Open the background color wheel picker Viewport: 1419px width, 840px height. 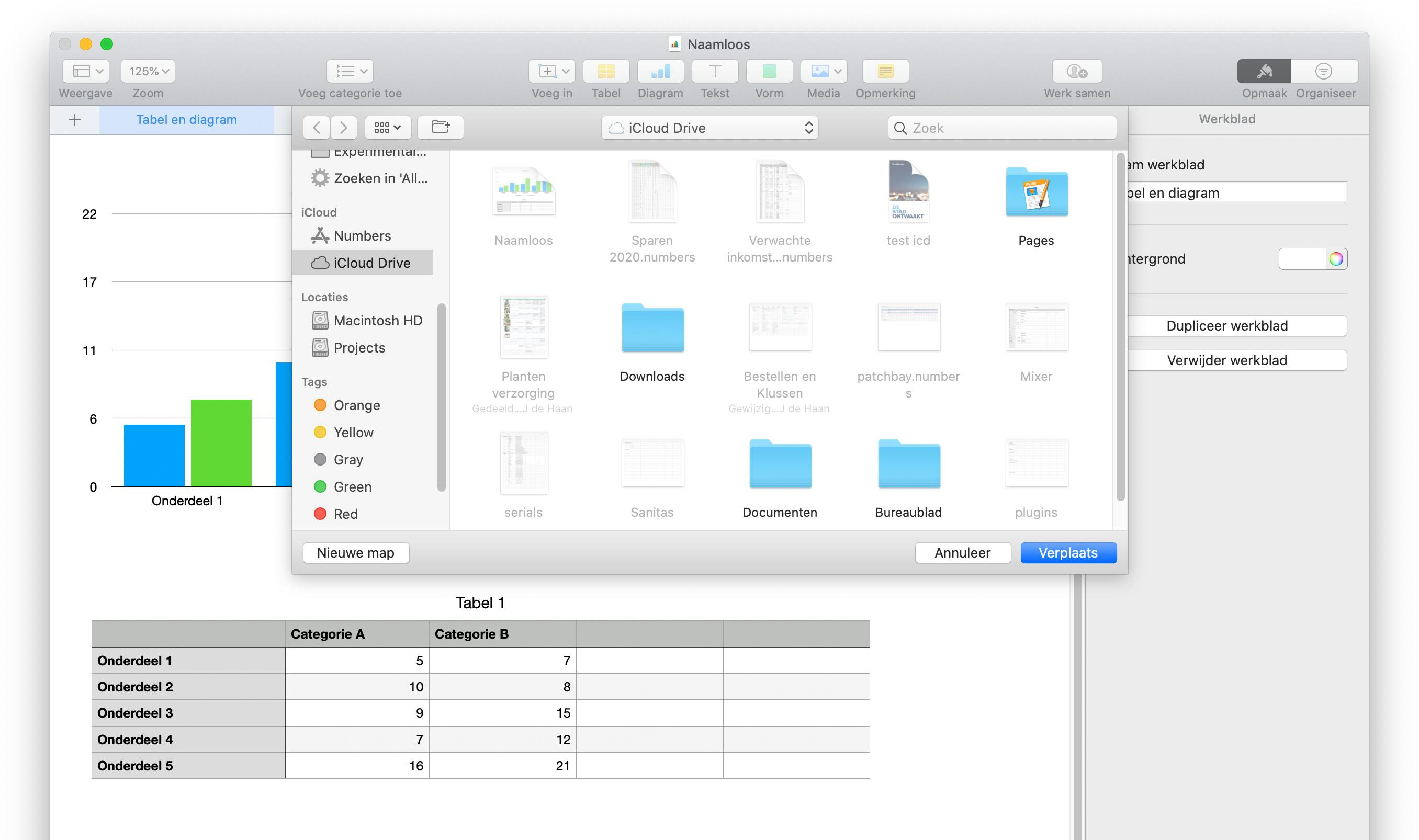[1336, 259]
